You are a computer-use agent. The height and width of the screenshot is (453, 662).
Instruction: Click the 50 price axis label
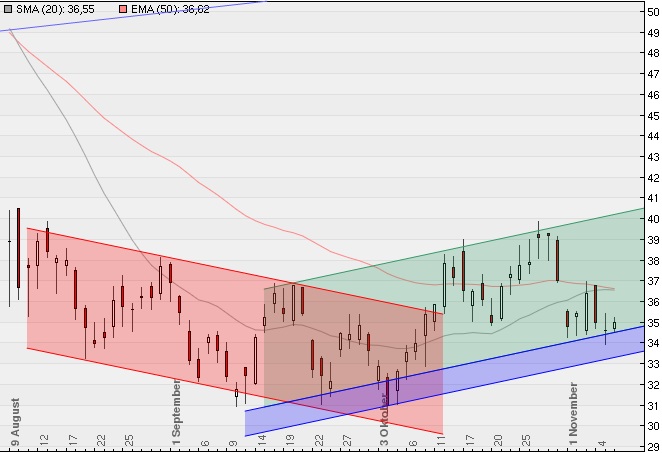tap(653, 12)
